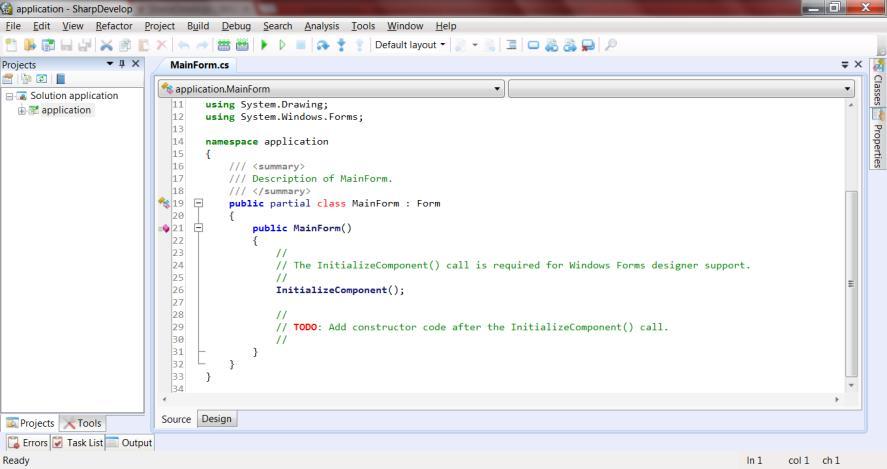This screenshot has height=469, width=887.
Task: Click the red Delete X icon
Action: [161, 45]
